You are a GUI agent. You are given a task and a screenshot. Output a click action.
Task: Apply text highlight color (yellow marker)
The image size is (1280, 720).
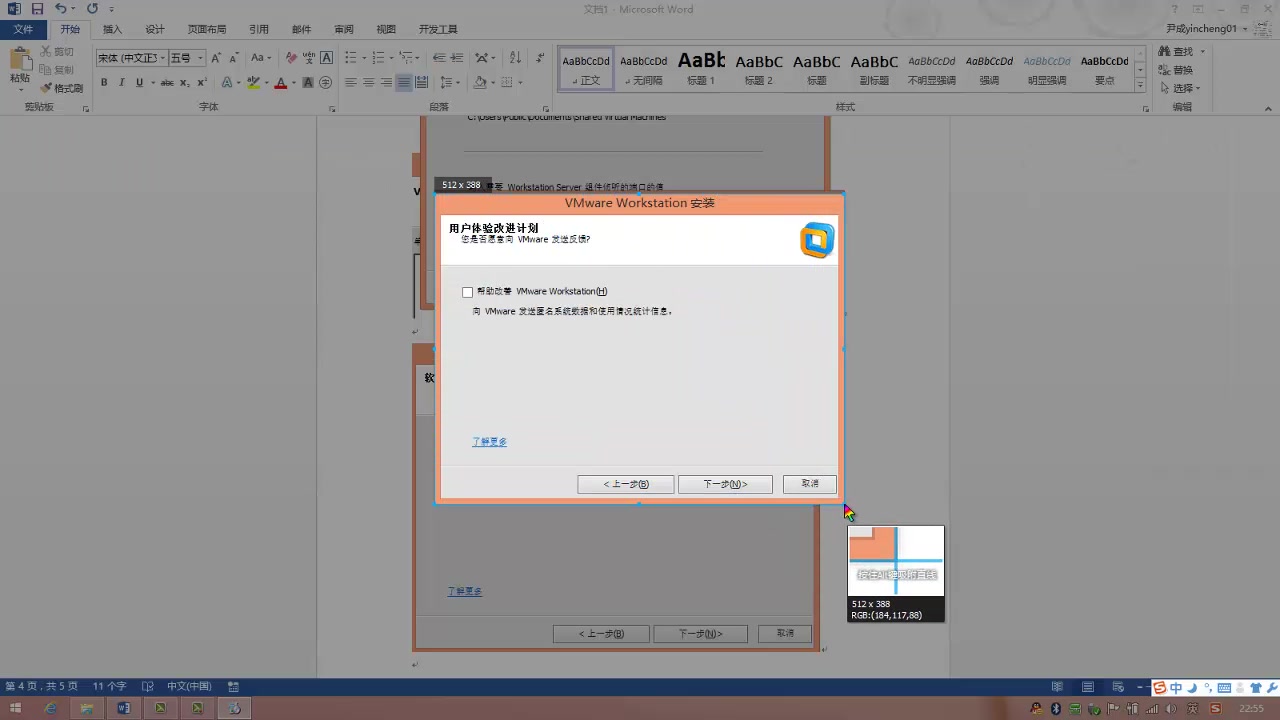(254, 83)
